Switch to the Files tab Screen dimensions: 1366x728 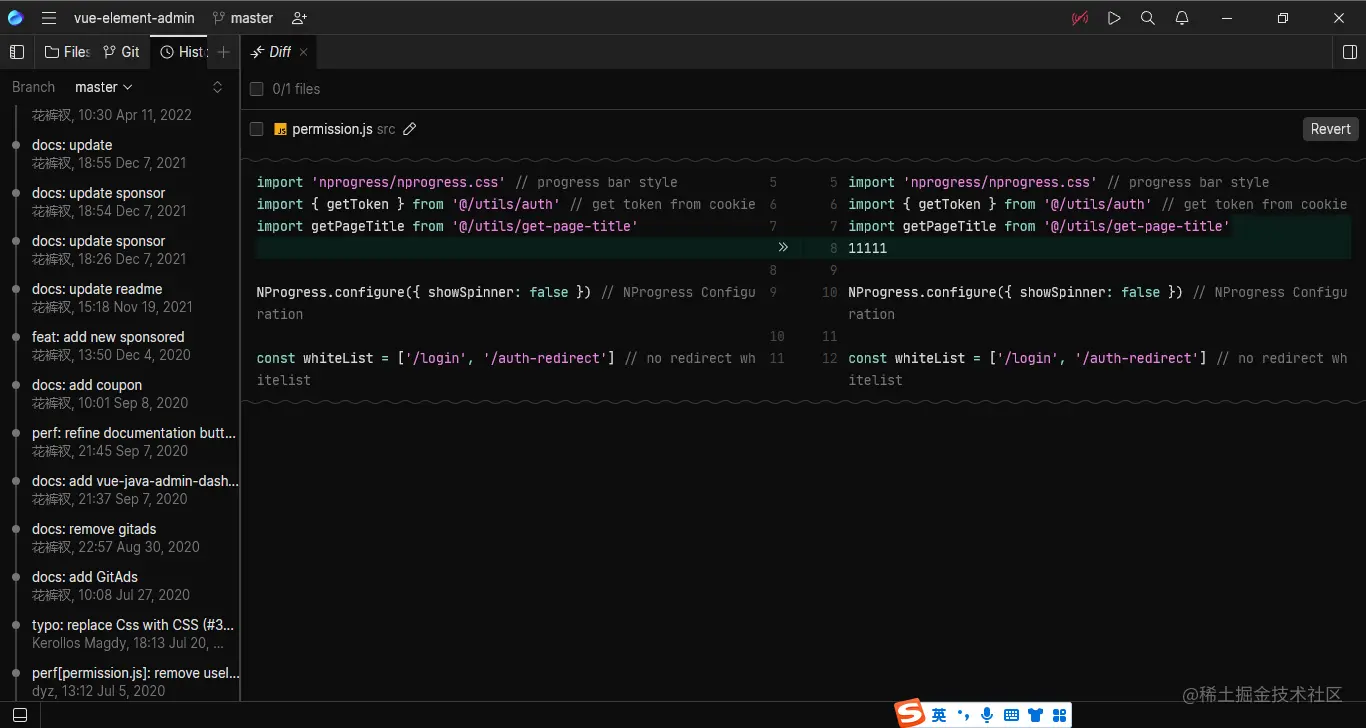[x=67, y=51]
